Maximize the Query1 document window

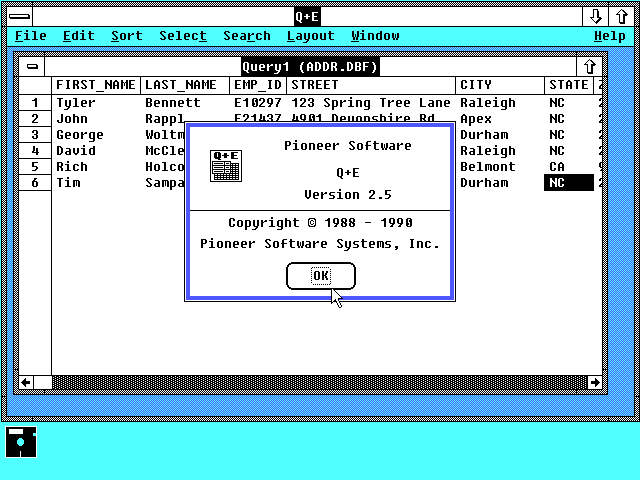click(x=590, y=67)
